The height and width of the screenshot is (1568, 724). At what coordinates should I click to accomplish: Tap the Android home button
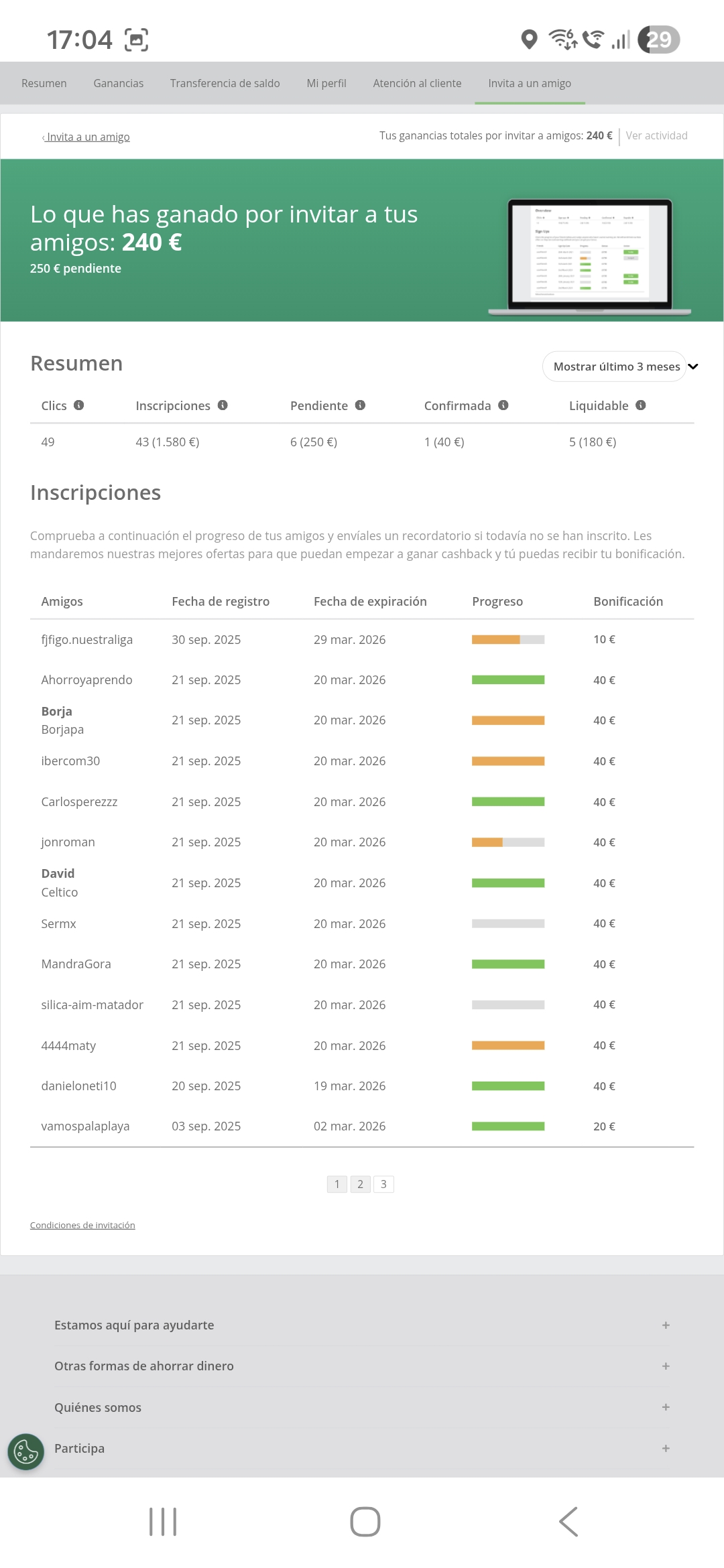point(365,1521)
